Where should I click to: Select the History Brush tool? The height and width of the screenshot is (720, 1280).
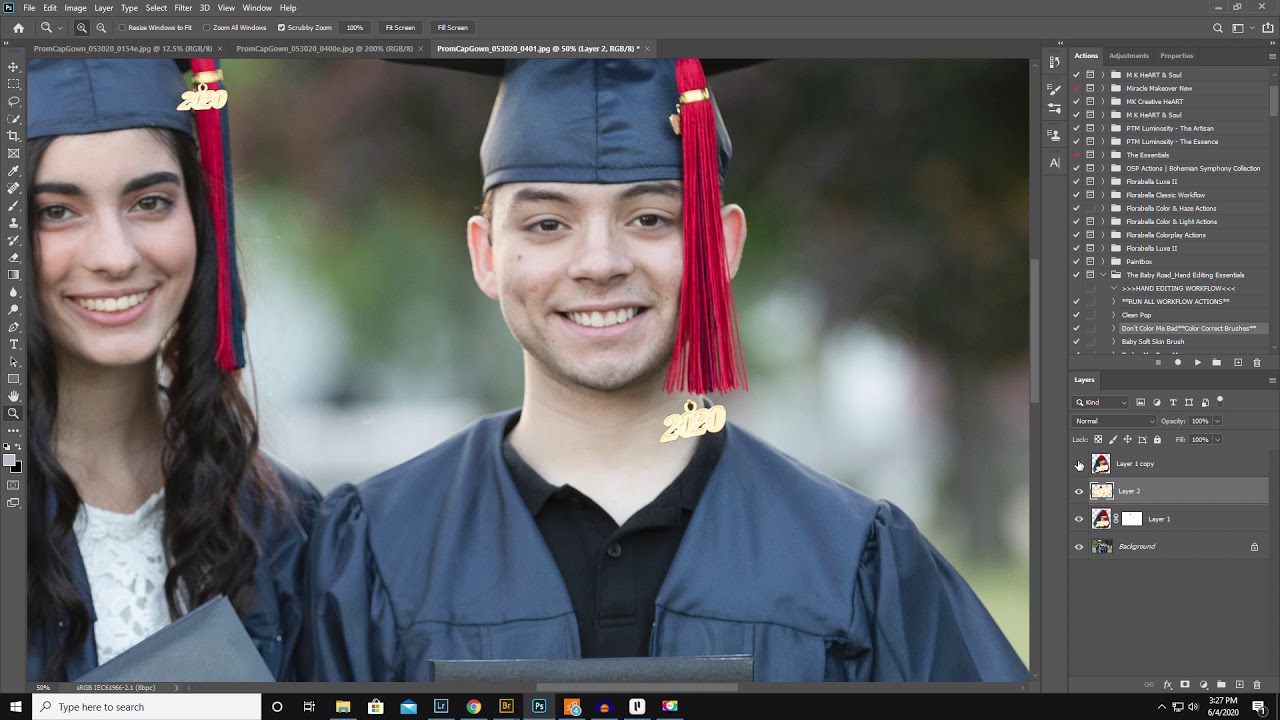[x=13, y=240]
